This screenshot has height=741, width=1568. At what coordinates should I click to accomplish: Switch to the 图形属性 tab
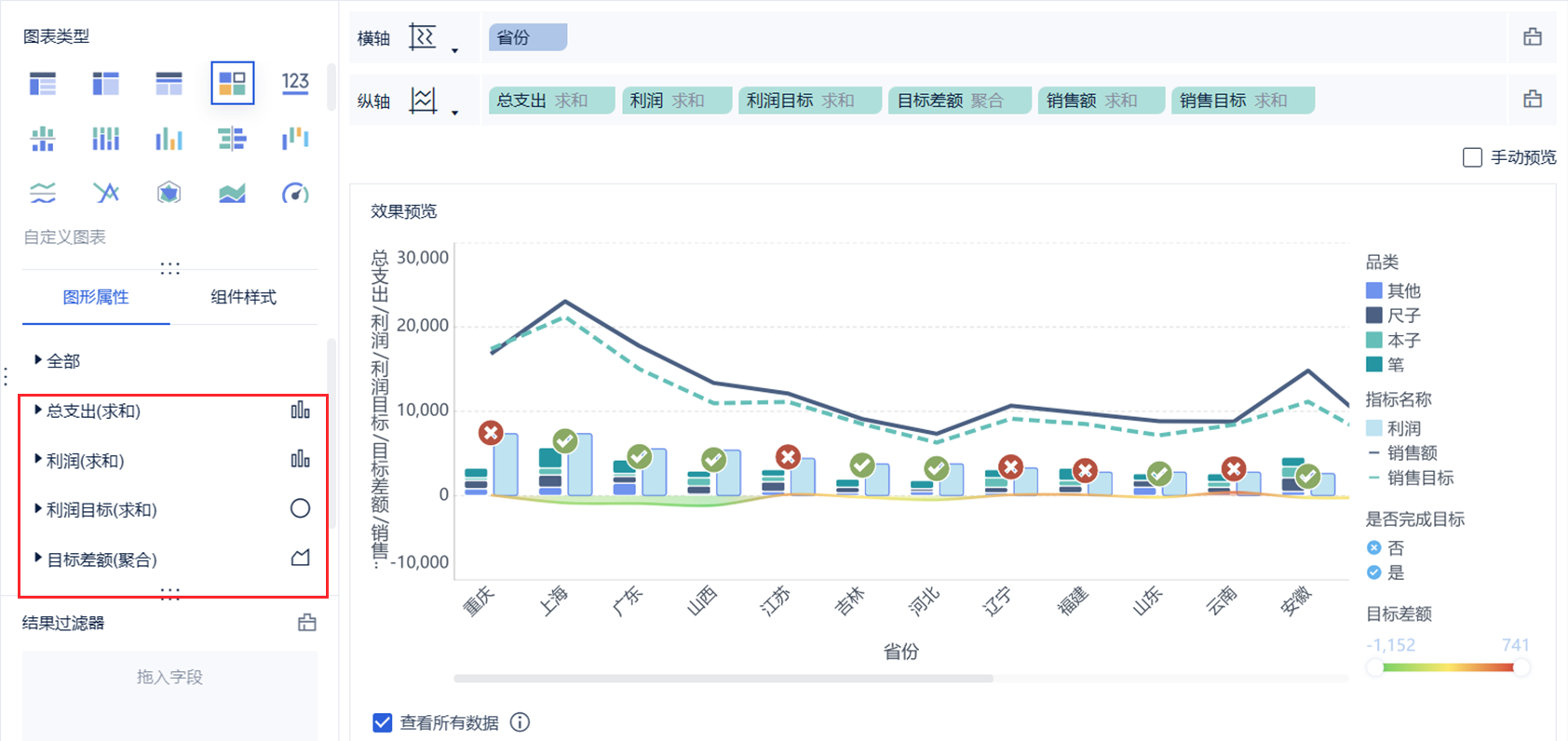click(96, 297)
